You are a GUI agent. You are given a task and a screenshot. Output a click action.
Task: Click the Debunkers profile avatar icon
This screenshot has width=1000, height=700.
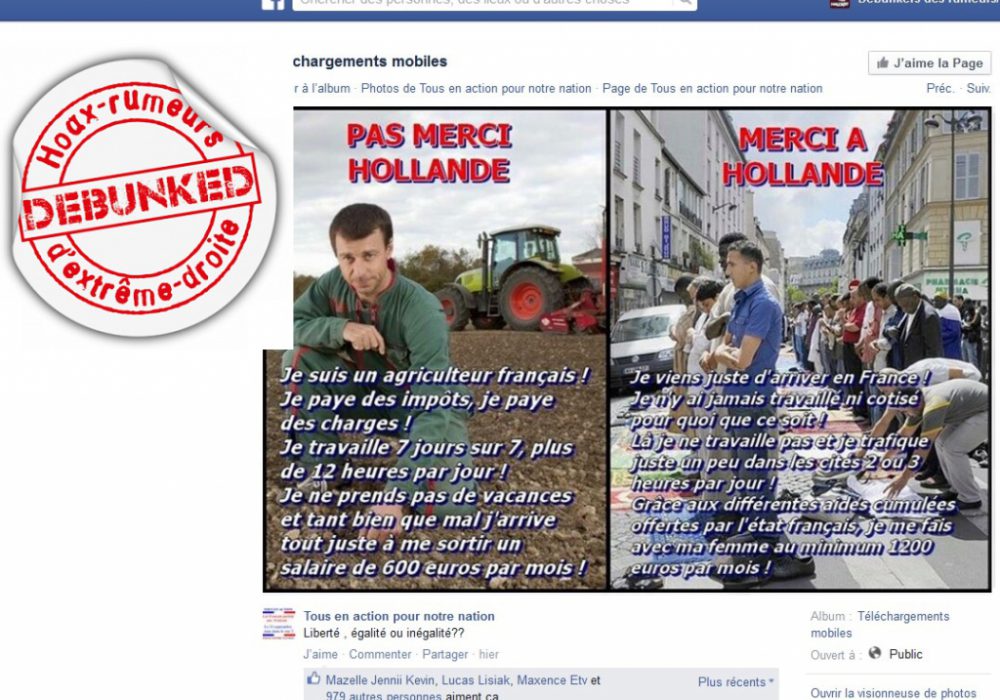839,3
